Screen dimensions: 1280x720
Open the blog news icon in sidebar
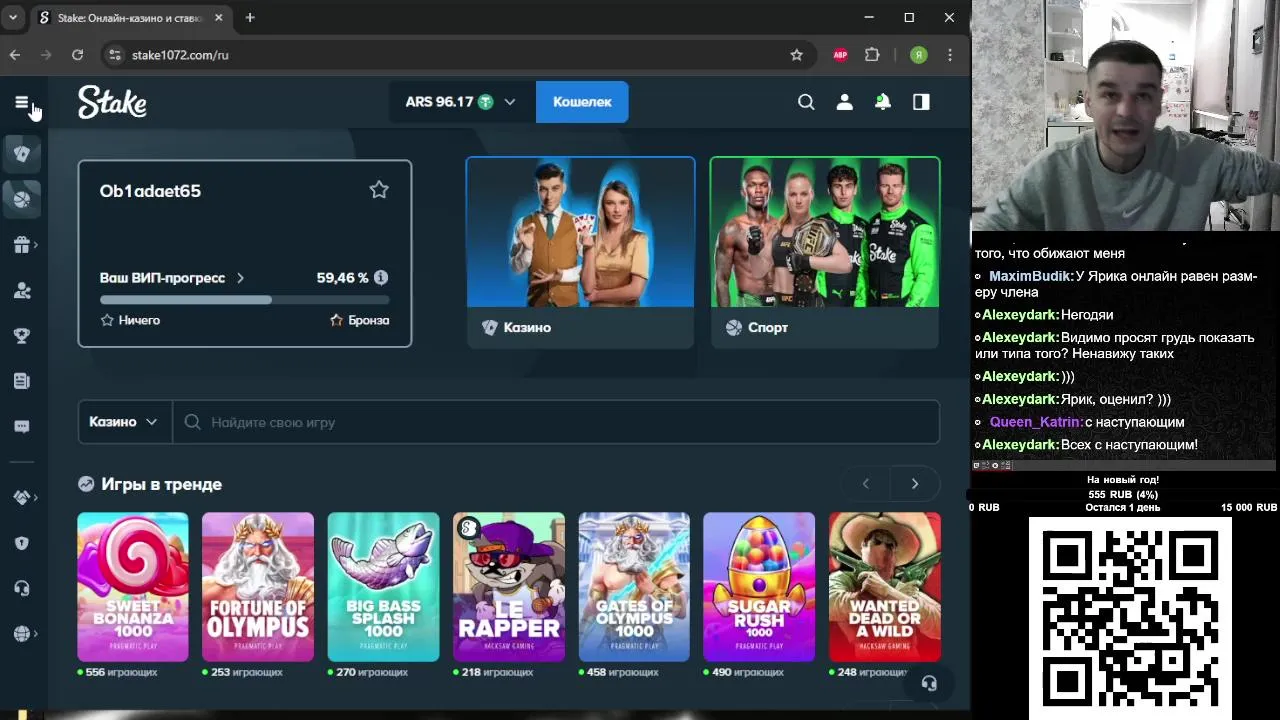tap(21, 381)
